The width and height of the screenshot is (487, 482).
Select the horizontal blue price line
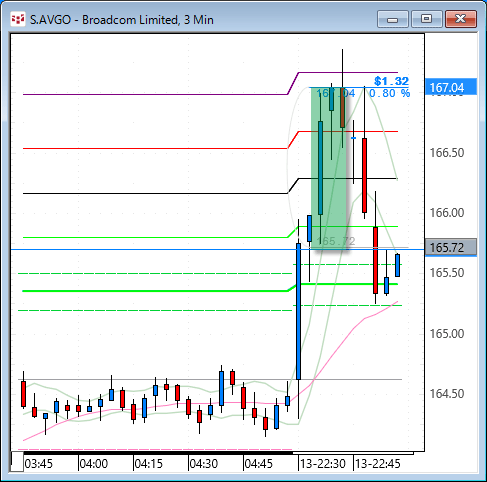(x=217, y=249)
